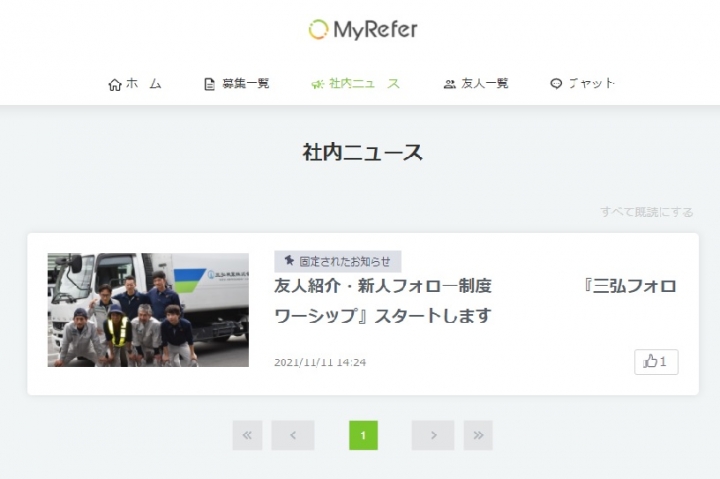Click すべて既読にする link
720x479 pixels.
(x=647, y=212)
